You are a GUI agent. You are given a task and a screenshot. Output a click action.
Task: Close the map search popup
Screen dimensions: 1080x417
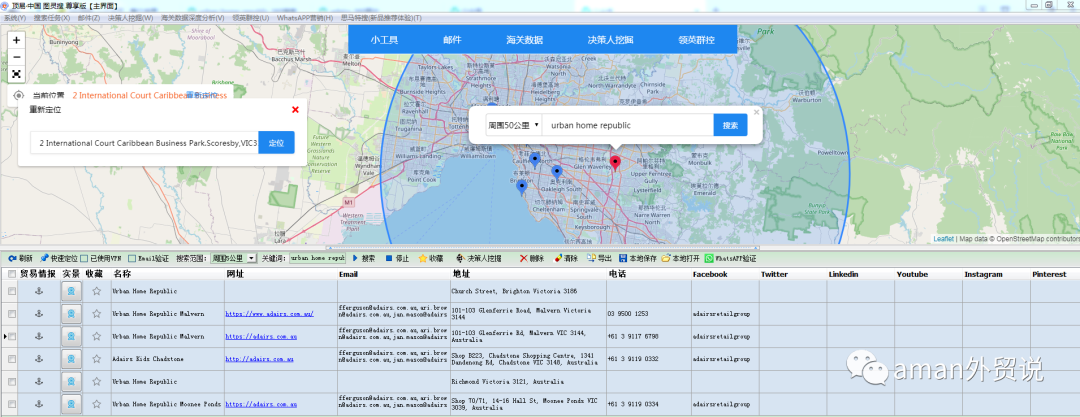756,112
